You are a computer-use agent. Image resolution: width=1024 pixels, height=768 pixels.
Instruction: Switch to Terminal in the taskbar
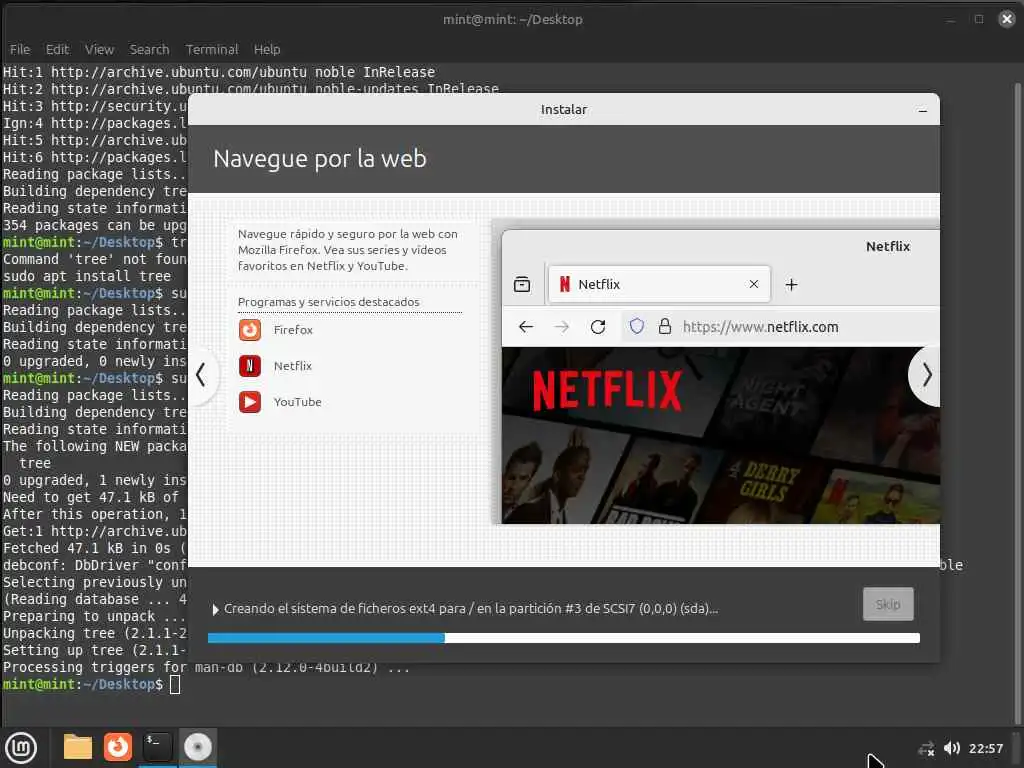point(157,746)
